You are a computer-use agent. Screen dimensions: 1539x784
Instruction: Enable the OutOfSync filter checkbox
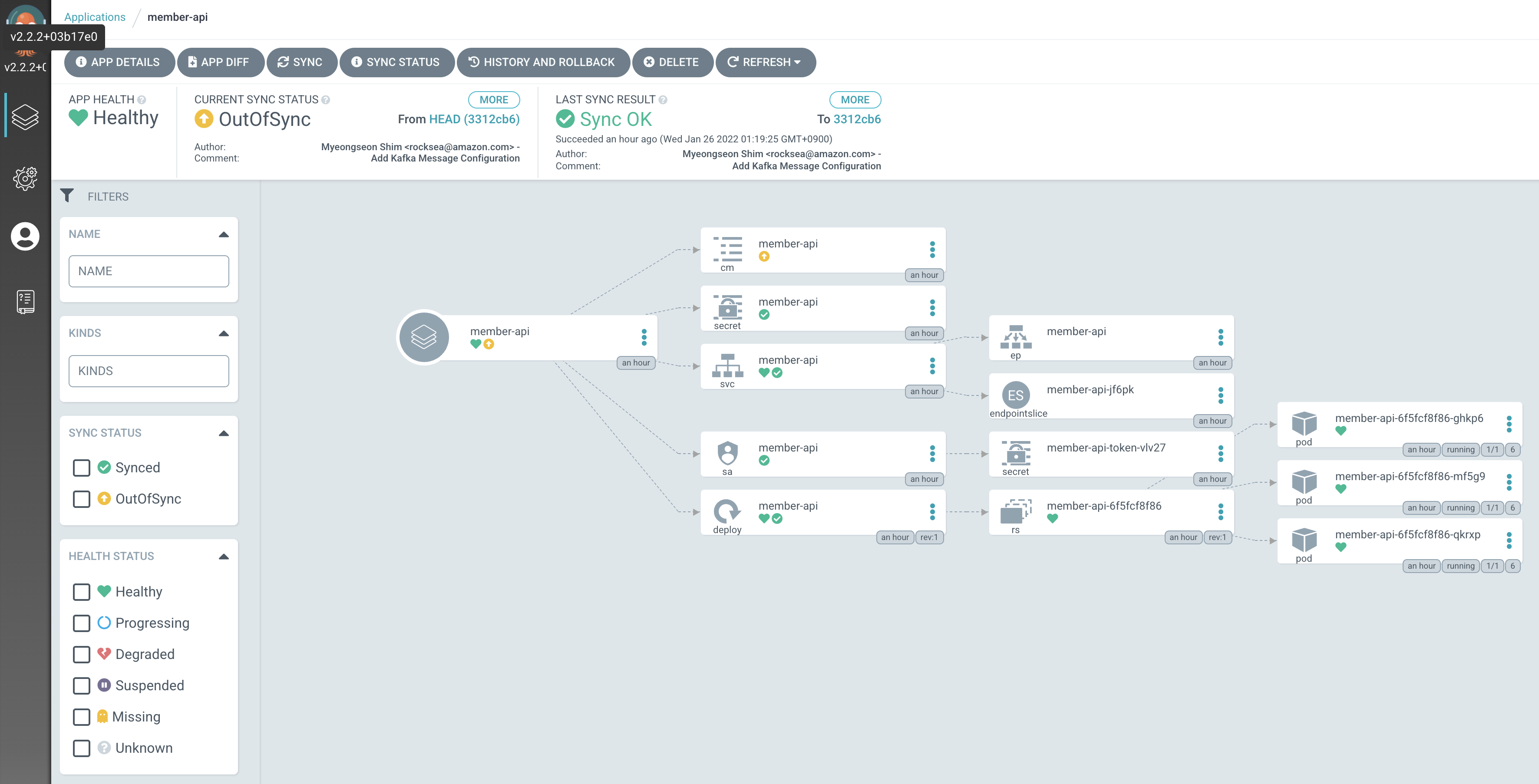tap(82, 499)
